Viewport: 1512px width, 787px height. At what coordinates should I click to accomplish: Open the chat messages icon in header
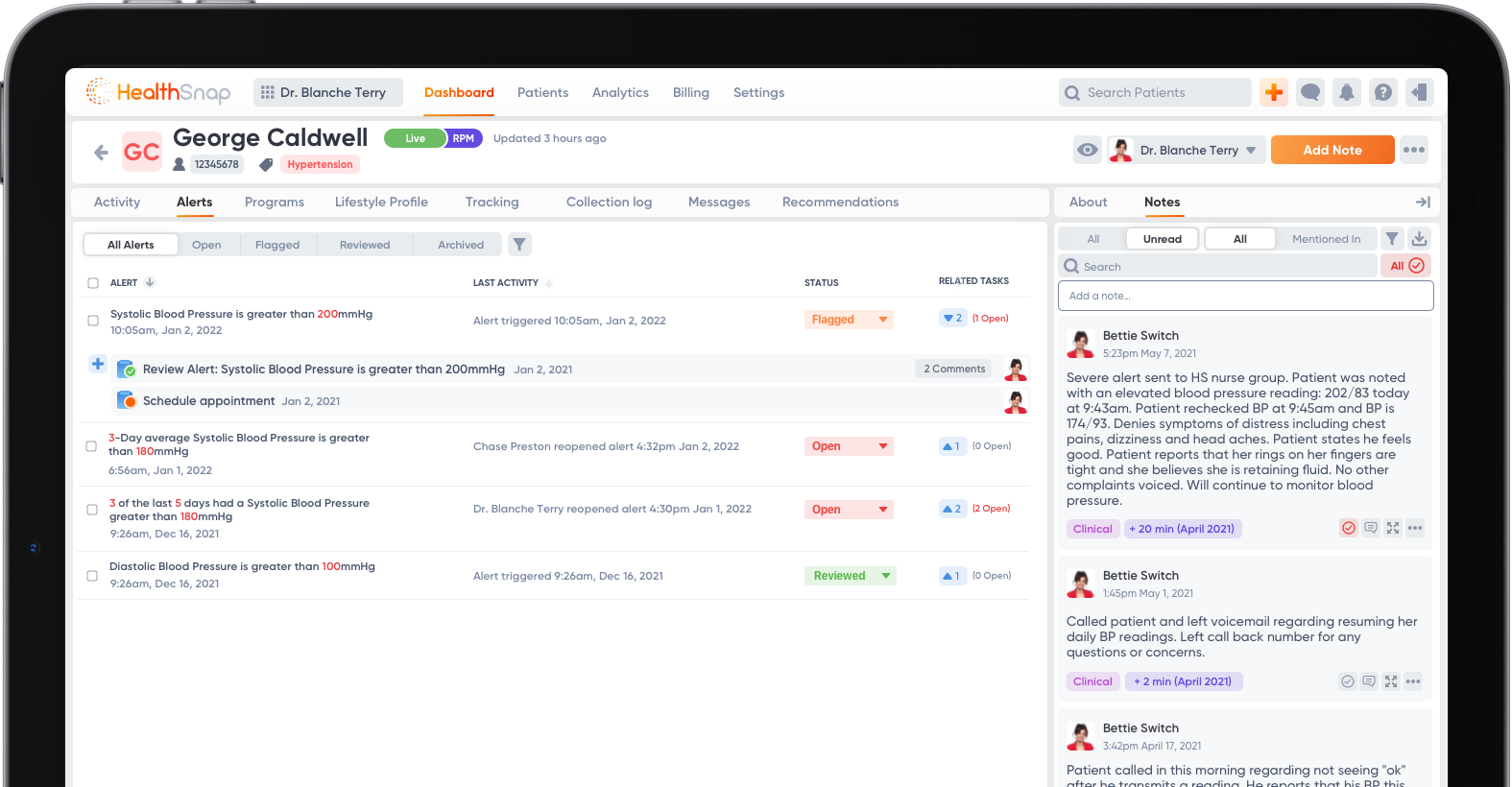point(1310,92)
